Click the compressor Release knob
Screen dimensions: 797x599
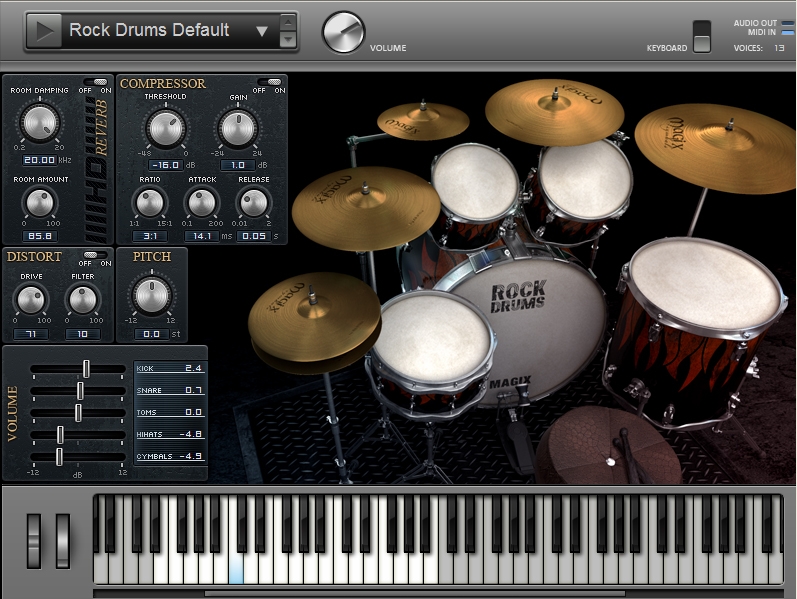point(253,203)
